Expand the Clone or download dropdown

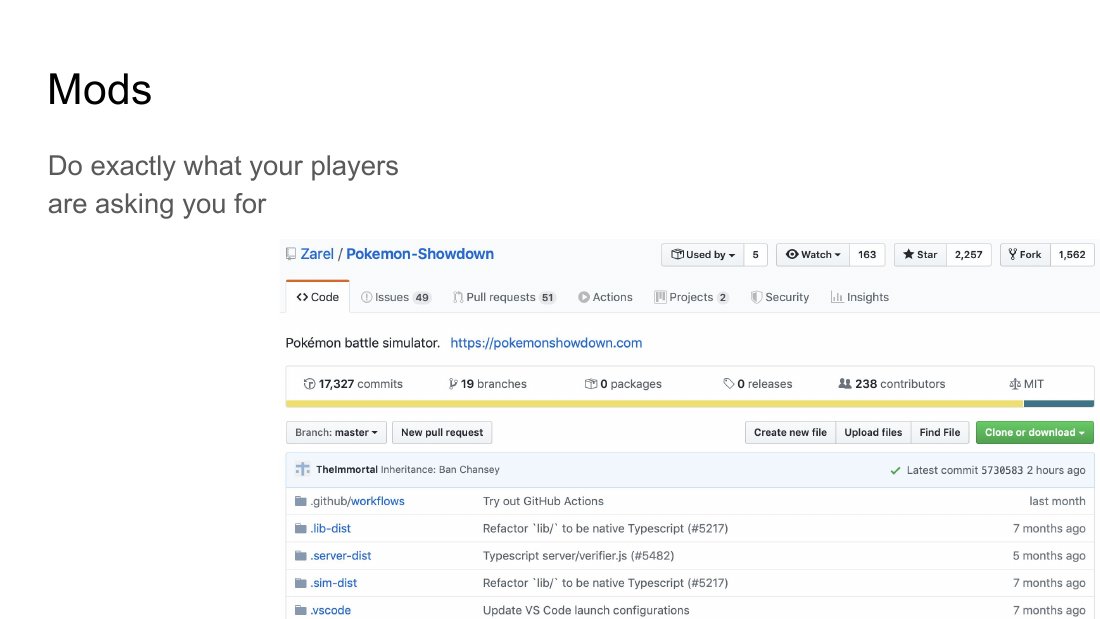[x=1035, y=432]
